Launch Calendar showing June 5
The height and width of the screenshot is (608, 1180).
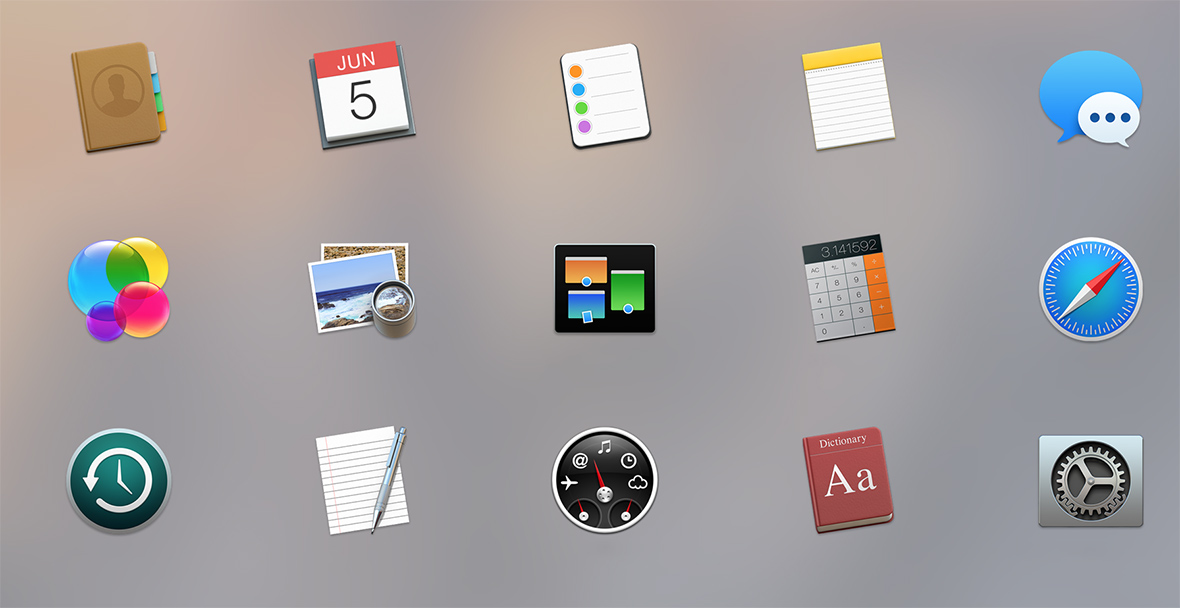360,95
